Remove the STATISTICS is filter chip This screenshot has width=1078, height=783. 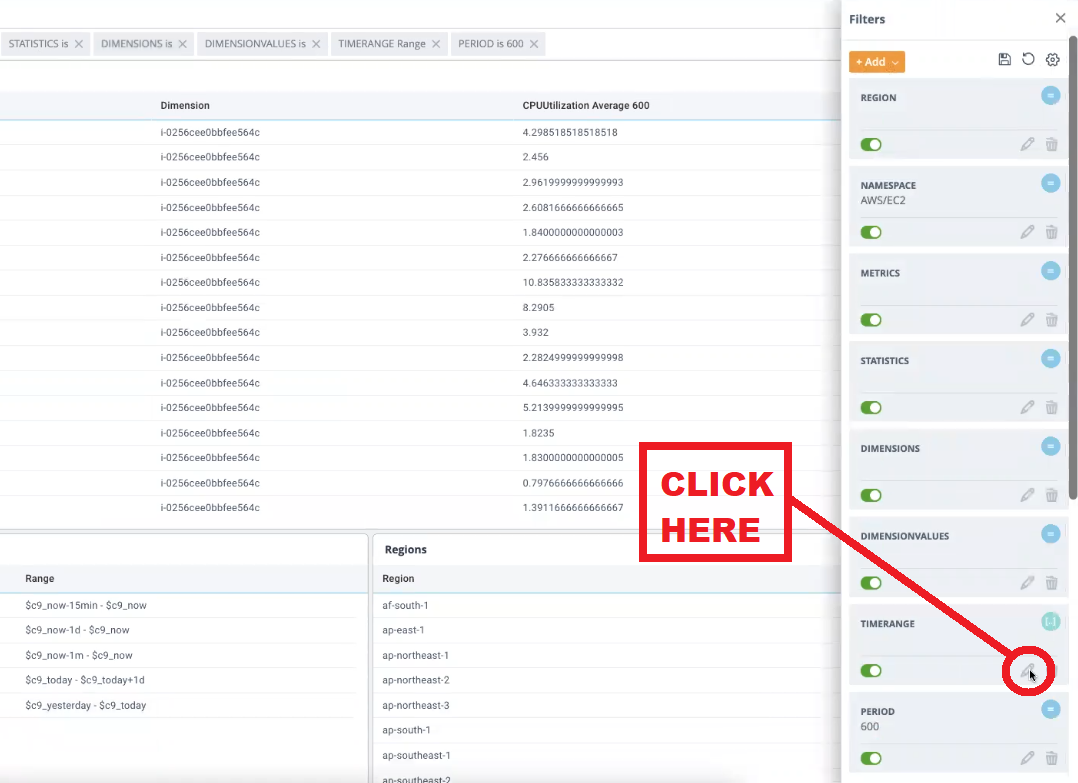tap(78, 43)
